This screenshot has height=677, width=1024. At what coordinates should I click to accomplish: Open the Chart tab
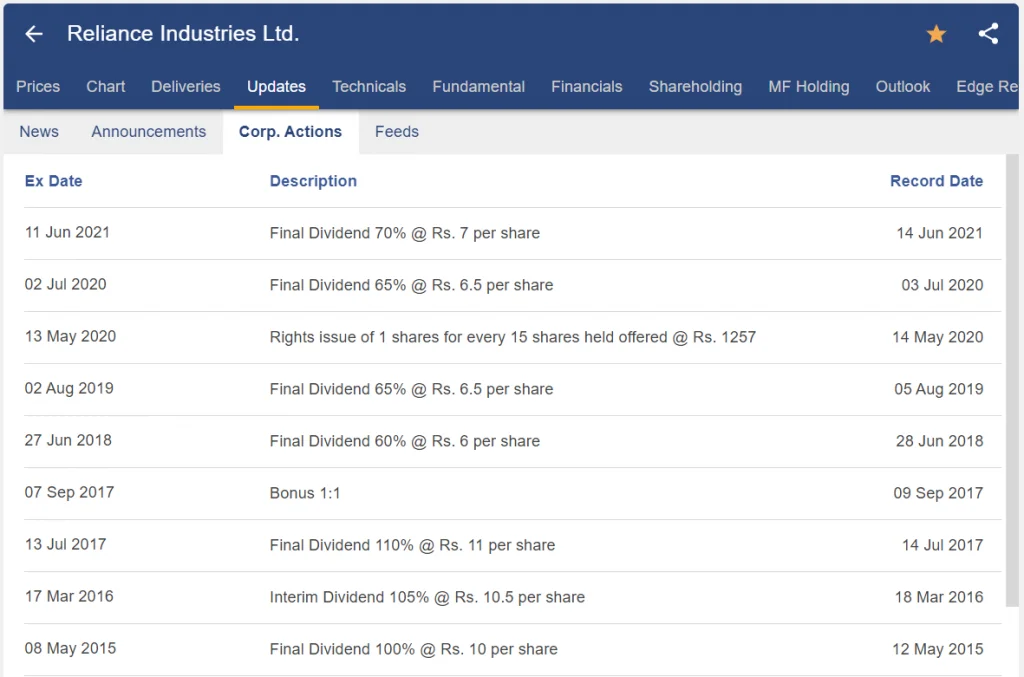click(106, 87)
